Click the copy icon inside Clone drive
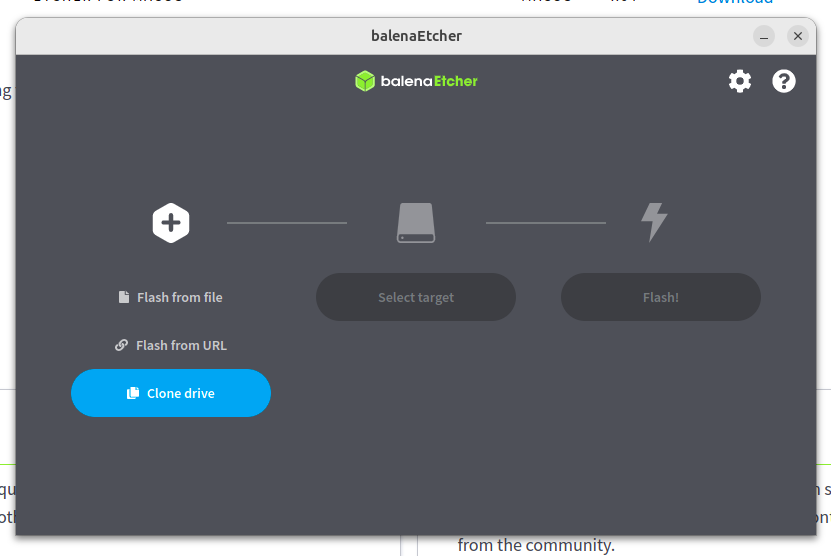The height and width of the screenshot is (556, 831). pyautogui.click(x=132, y=393)
